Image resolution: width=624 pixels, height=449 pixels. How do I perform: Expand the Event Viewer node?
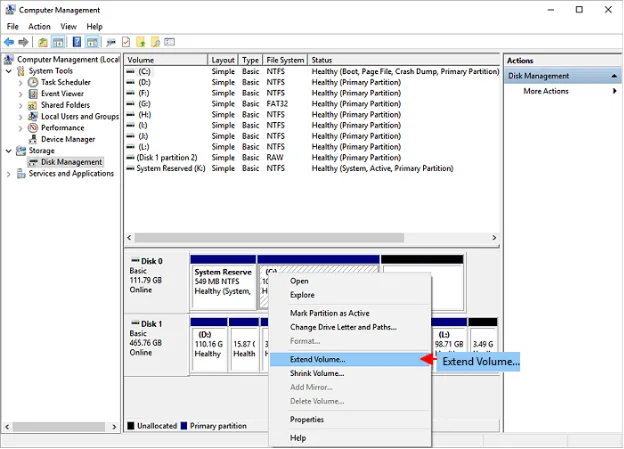[x=20, y=94]
